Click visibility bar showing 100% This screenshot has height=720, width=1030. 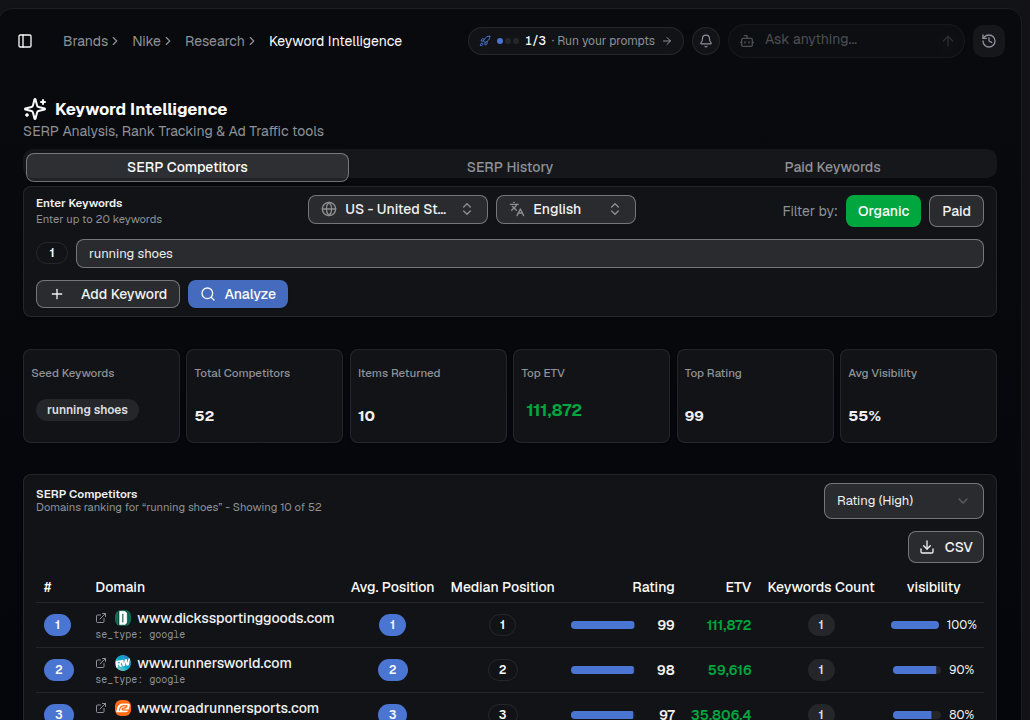tap(914, 625)
